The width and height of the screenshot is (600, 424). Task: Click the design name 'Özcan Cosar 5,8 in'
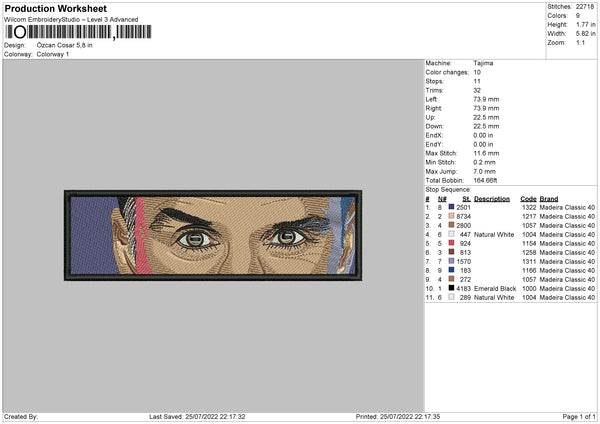(x=64, y=45)
